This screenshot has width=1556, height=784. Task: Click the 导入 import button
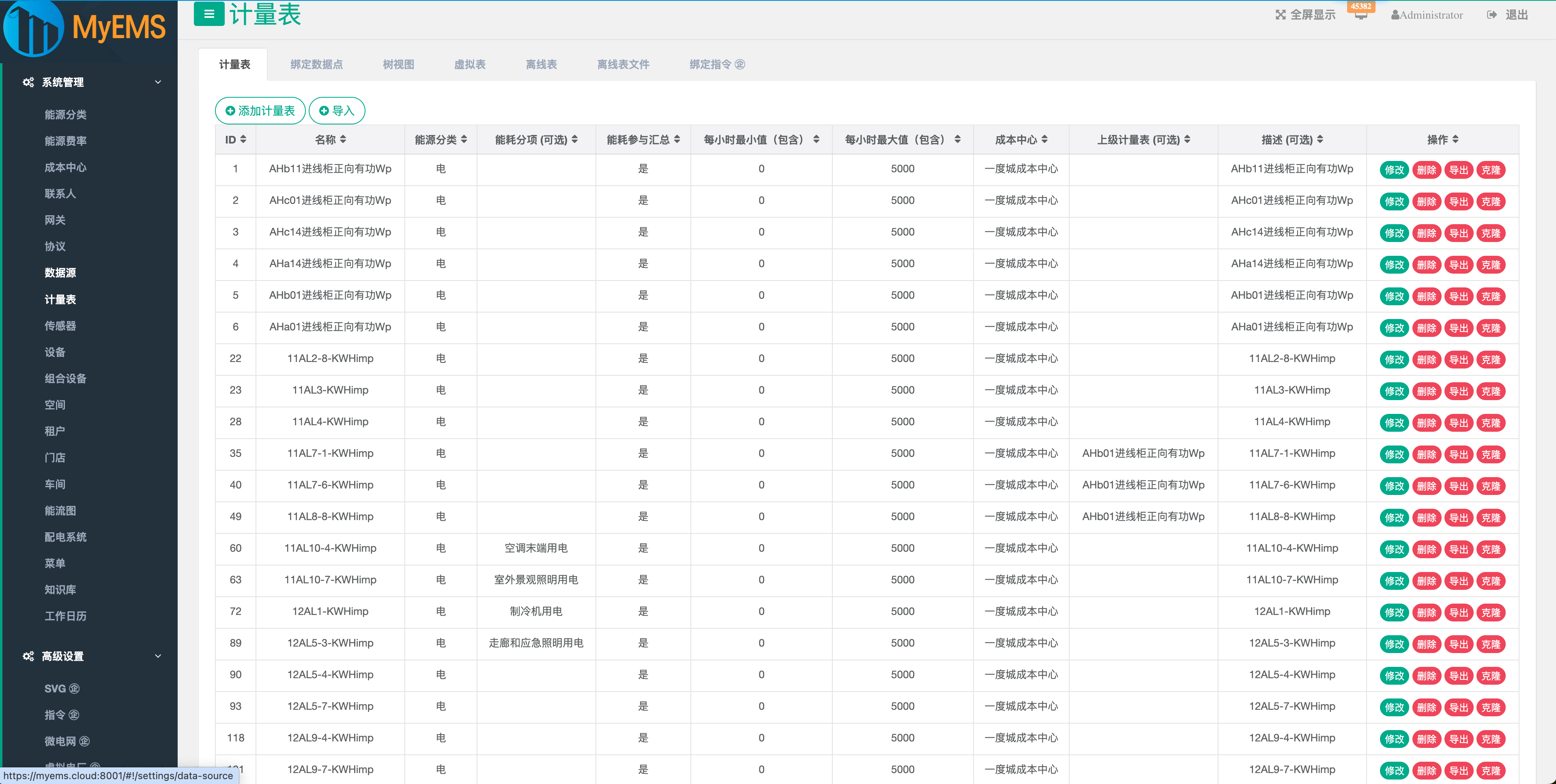pyautogui.click(x=336, y=110)
